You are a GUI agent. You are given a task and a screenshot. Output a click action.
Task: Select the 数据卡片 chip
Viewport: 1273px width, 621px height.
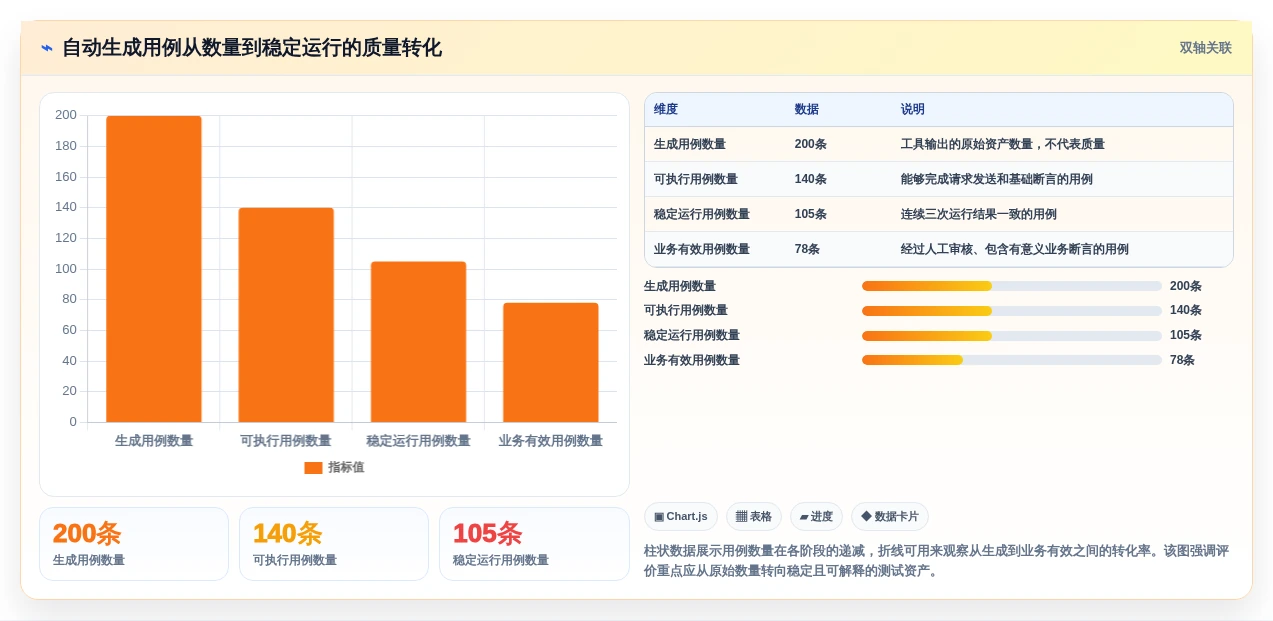pos(890,517)
